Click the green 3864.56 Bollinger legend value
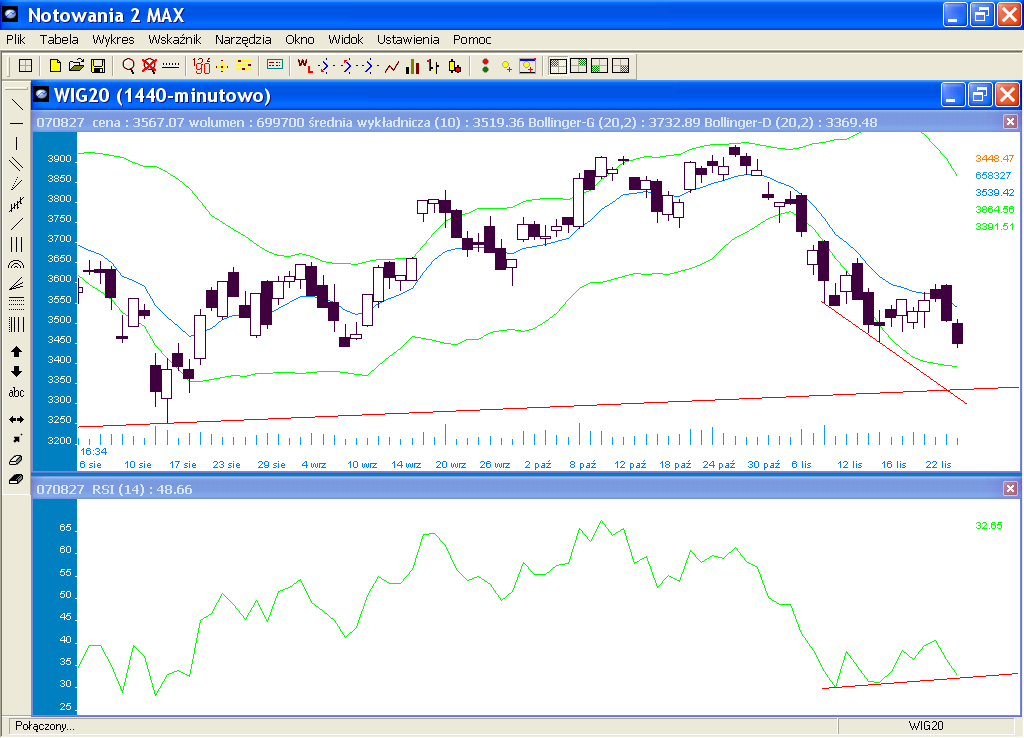1024x738 pixels. pyautogui.click(x=995, y=210)
